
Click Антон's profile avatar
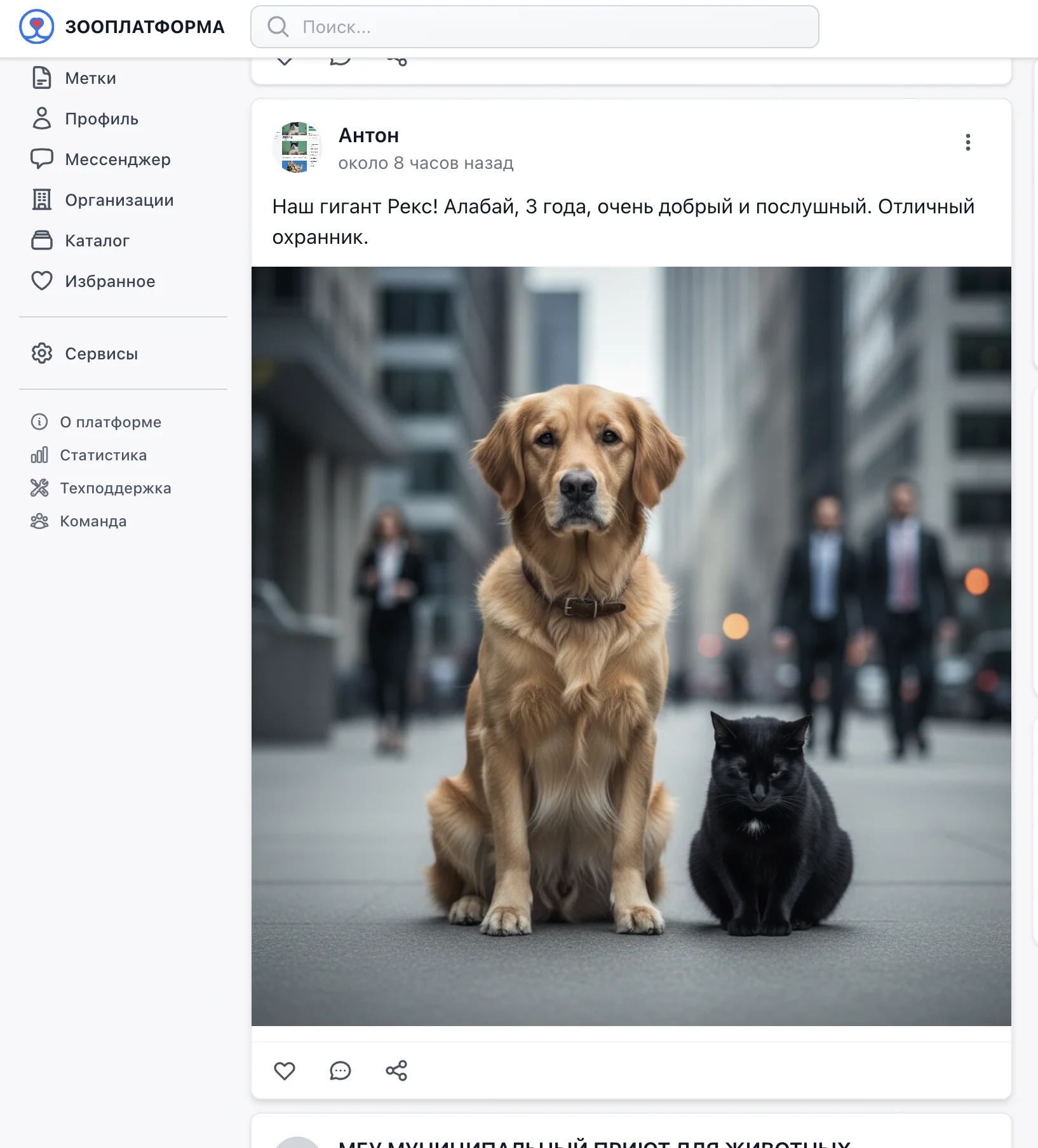(297, 148)
